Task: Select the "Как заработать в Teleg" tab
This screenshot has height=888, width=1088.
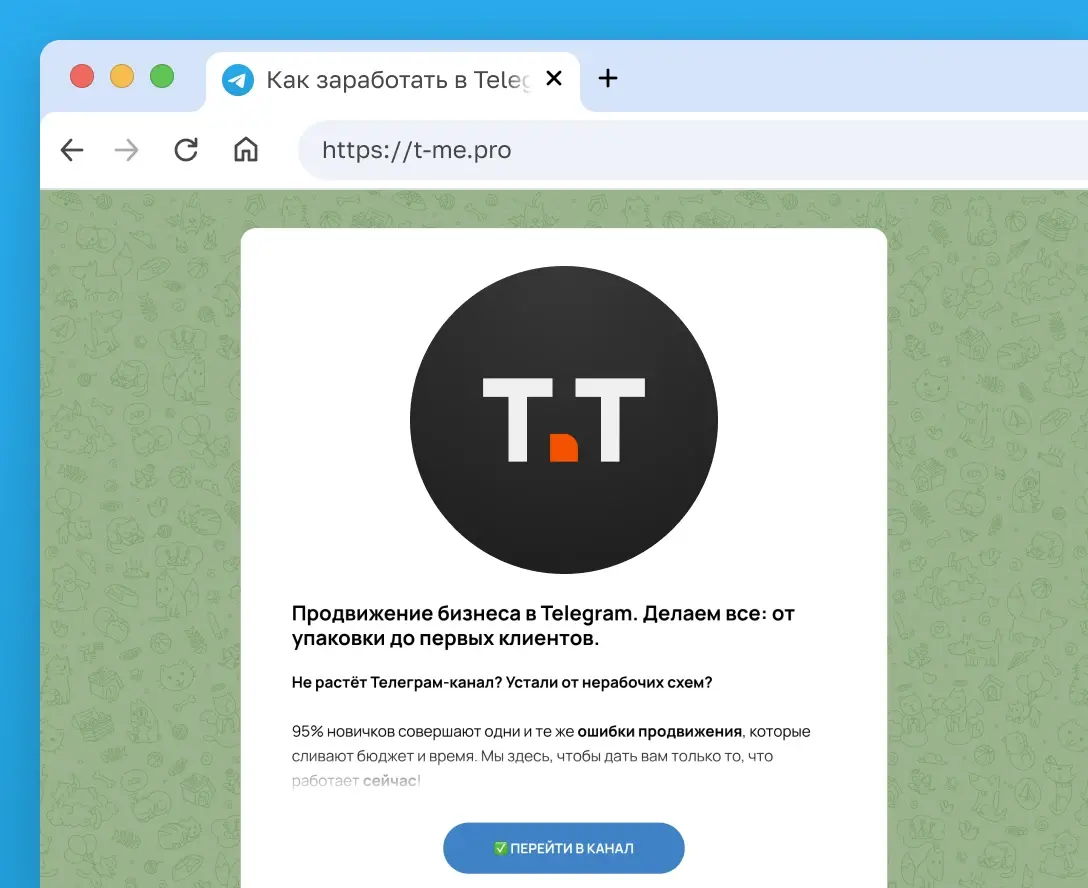Action: click(393, 81)
